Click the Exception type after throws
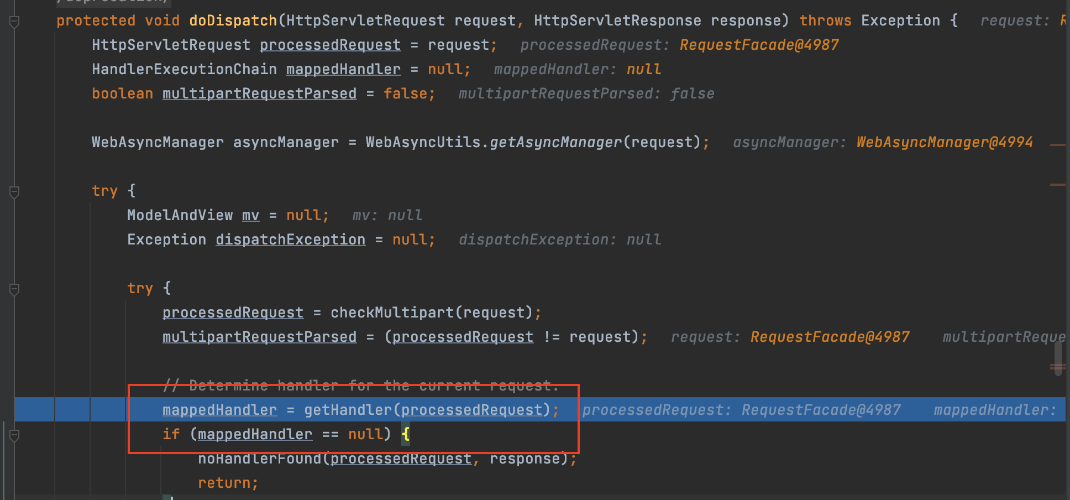Image resolution: width=1070 pixels, height=500 pixels. pos(900,20)
